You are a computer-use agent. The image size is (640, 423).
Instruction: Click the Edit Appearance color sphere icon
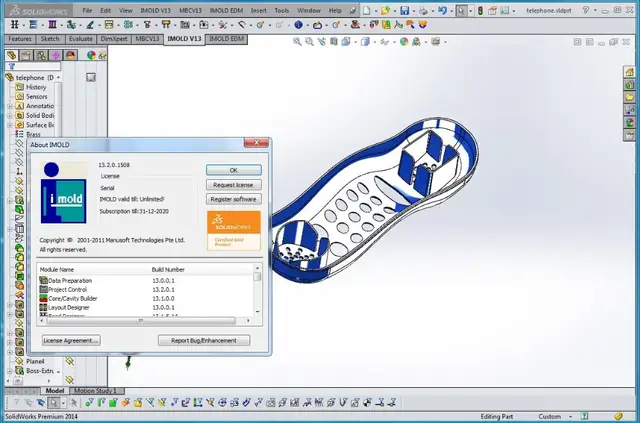(x=404, y=42)
